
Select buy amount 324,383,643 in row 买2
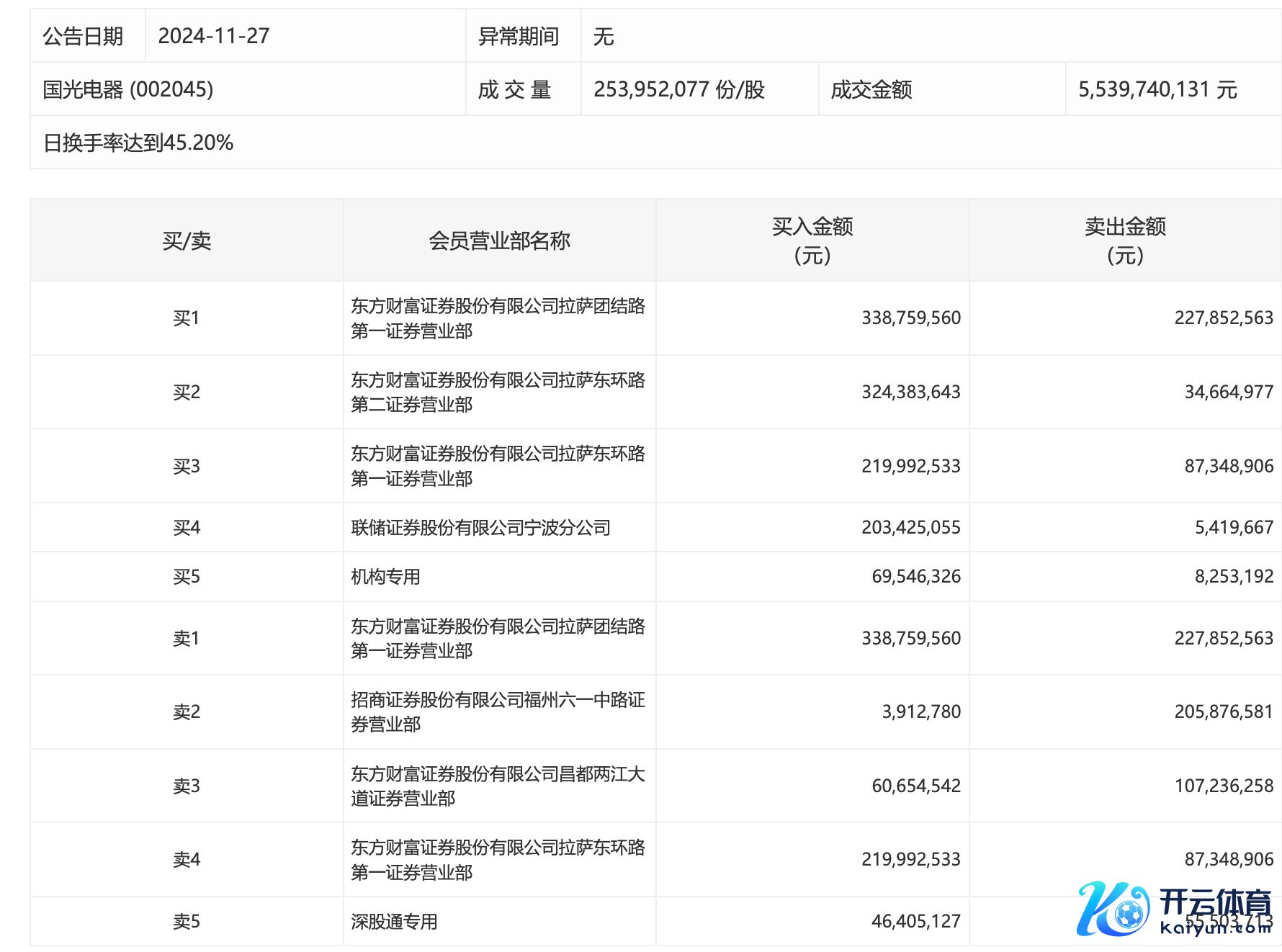[x=910, y=392]
